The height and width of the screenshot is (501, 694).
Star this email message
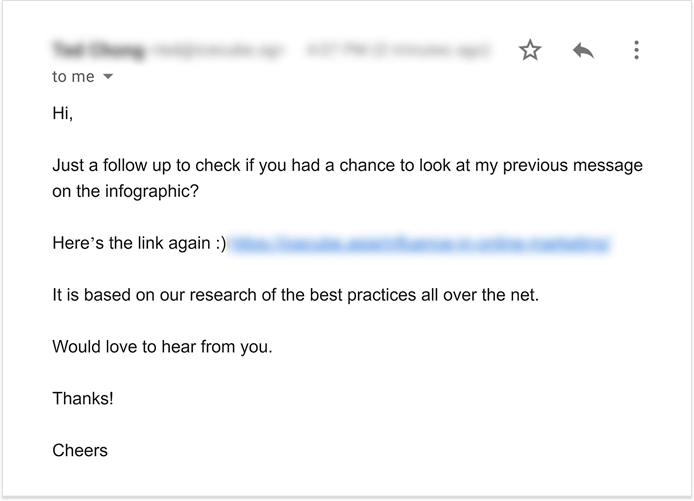click(x=530, y=50)
